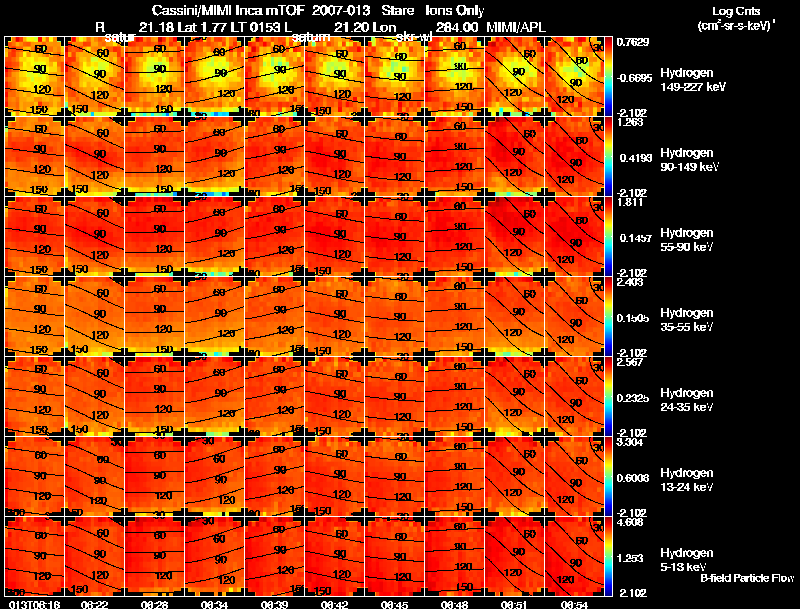The height and width of the screenshot is (609, 800).
Task: Open the 5-13 keV panel at 06:39
Action: pos(274,556)
